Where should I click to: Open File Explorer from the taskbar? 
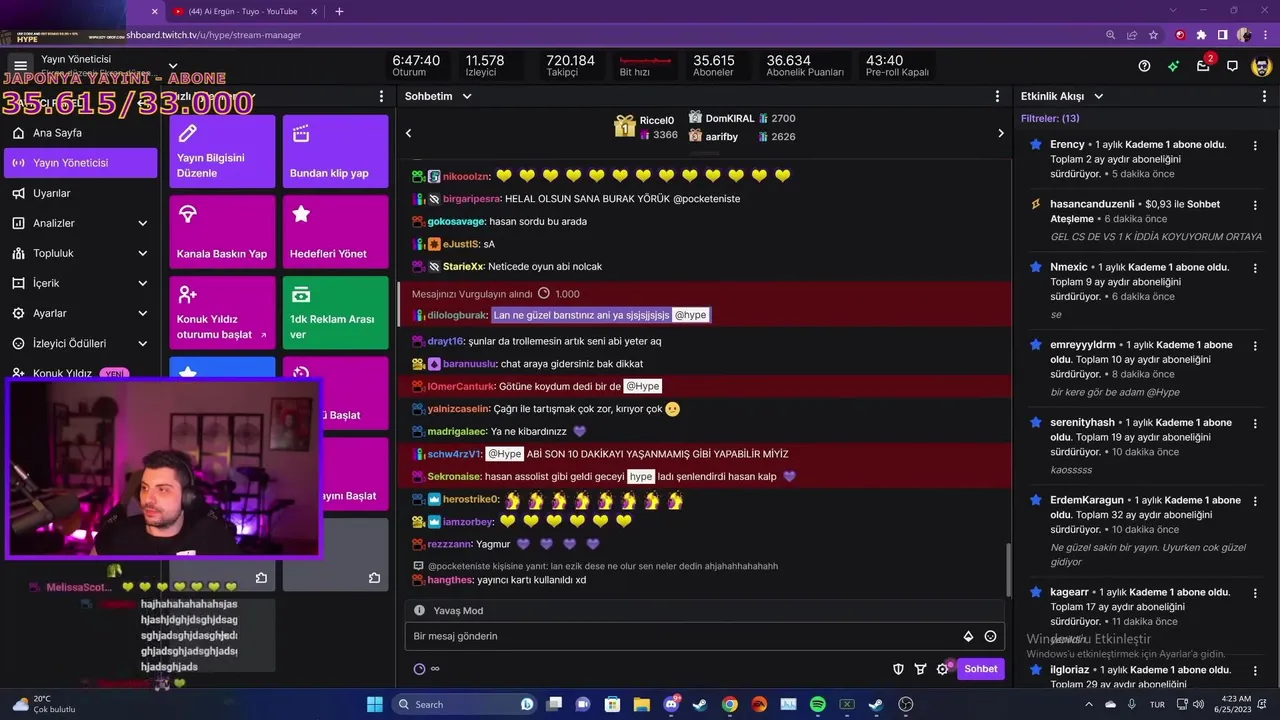pos(642,704)
